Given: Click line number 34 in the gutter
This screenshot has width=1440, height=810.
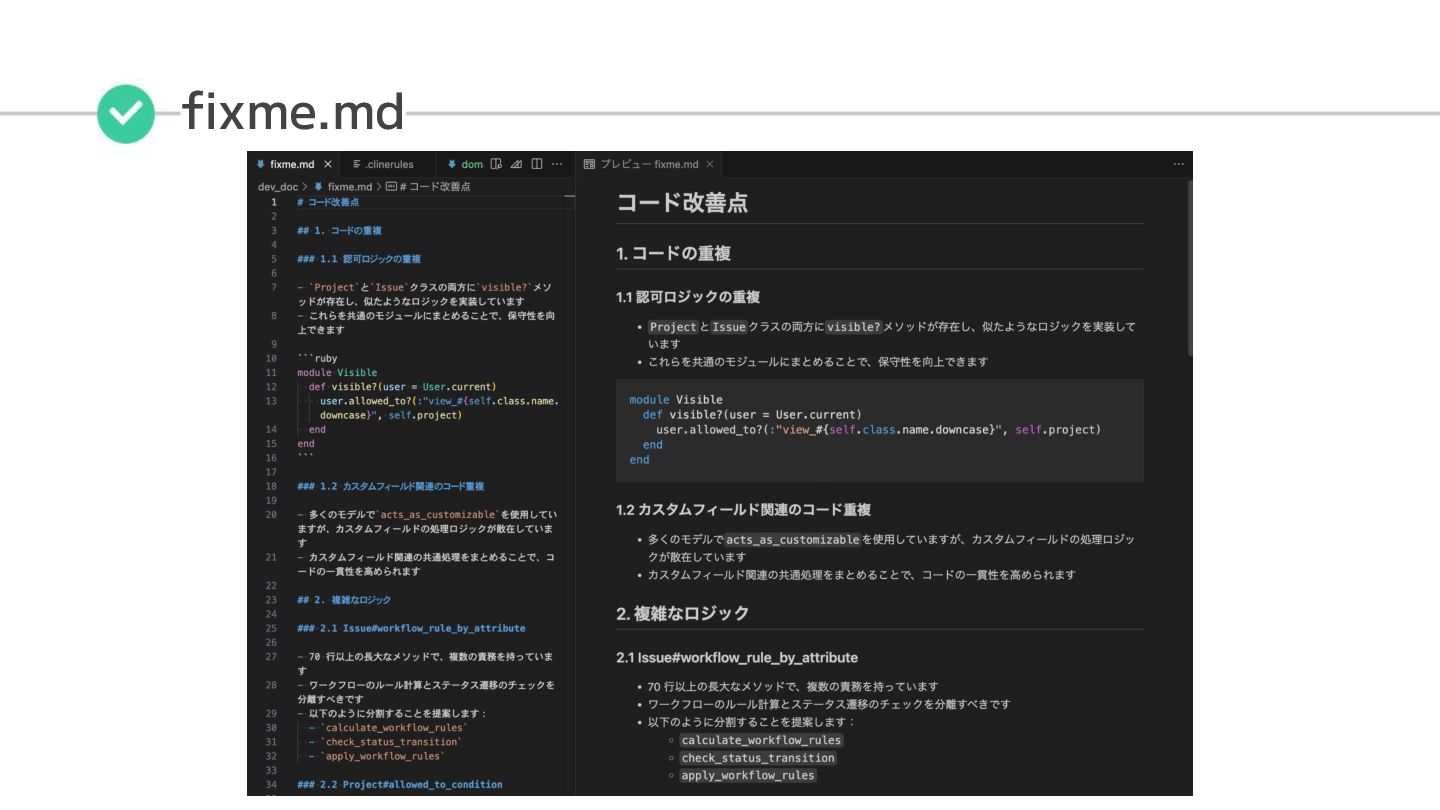Looking at the screenshot, I should [x=271, y=784].
